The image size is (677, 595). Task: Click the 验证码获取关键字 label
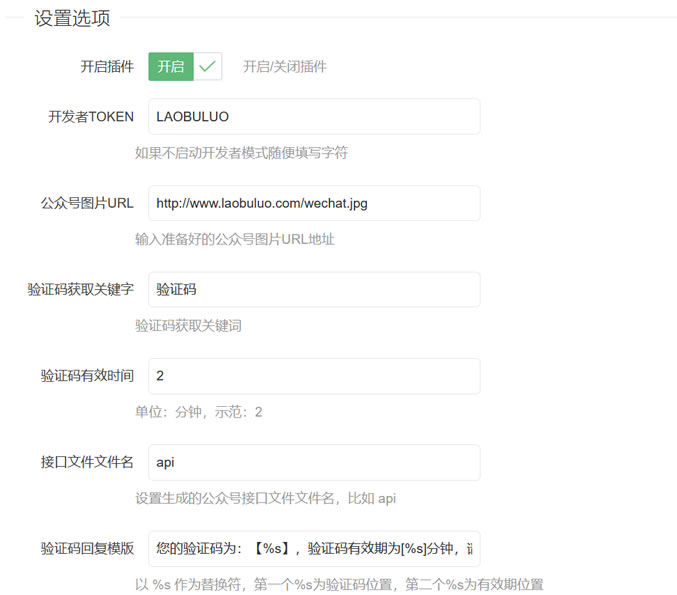click(80, 290)
